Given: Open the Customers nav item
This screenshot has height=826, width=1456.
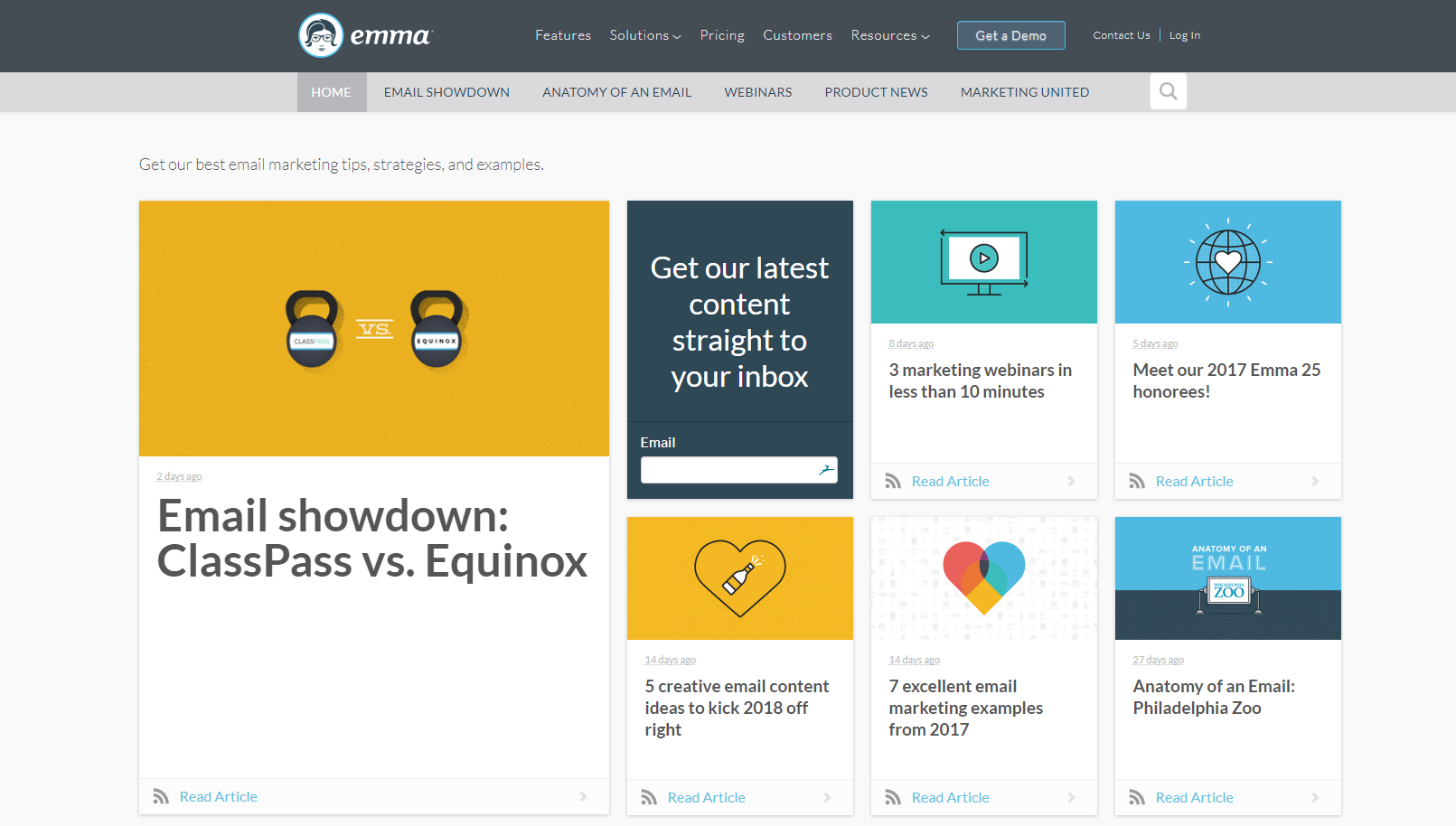Looking at the screenshot, I should coord(797,35).
